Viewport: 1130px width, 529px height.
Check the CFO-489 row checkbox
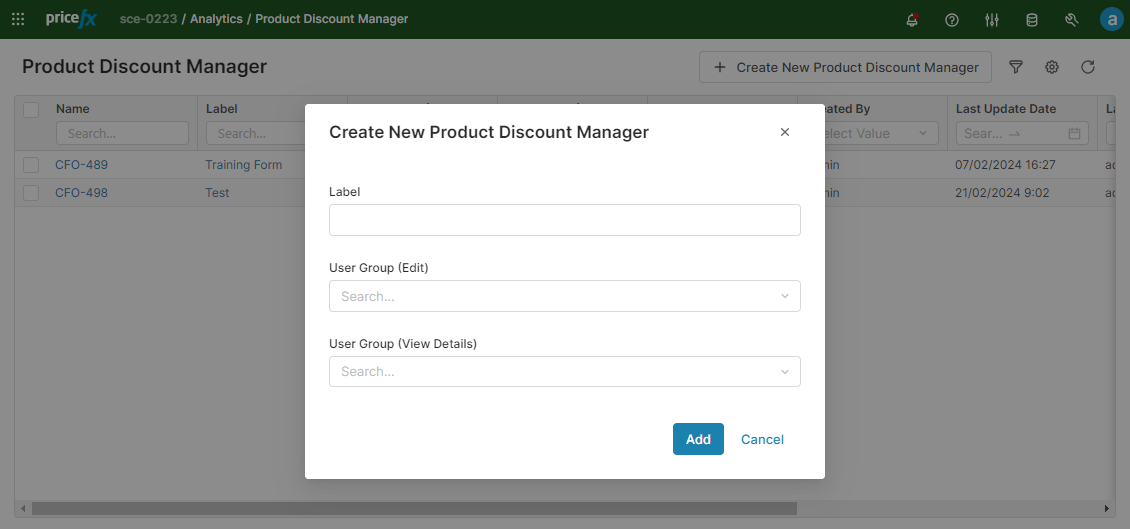[31, 165]
